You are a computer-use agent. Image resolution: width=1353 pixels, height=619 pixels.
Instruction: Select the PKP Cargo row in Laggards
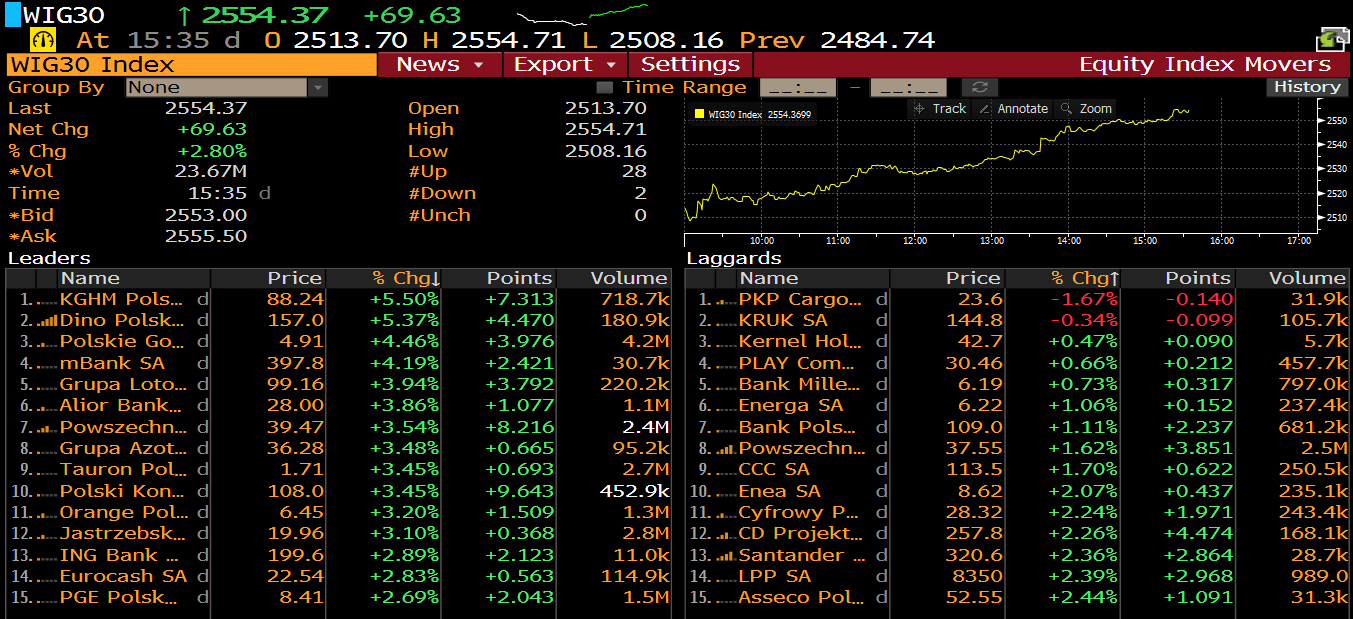(x=799, y=299)
